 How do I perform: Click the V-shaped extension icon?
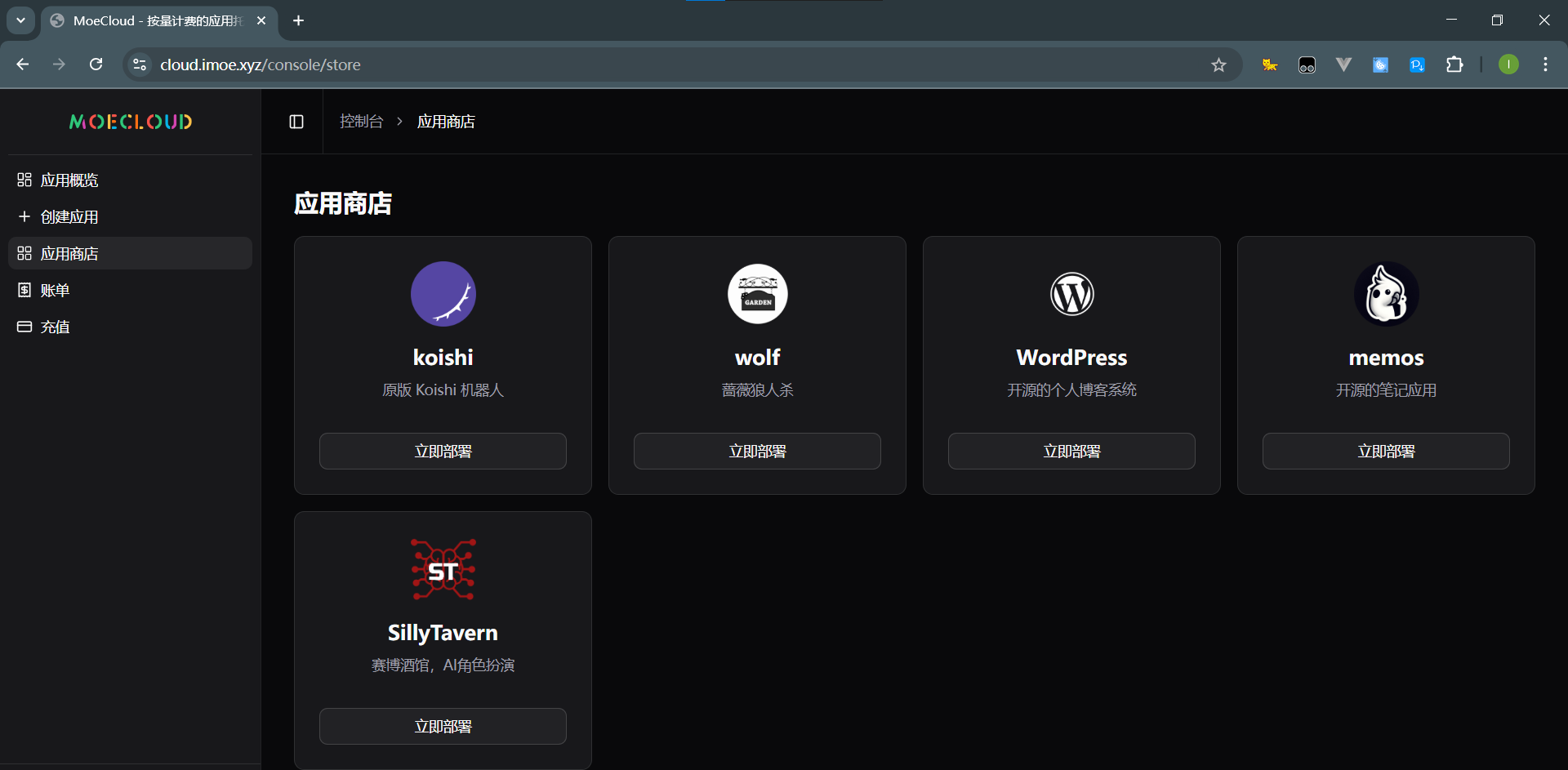click(x=1343, y=65)
